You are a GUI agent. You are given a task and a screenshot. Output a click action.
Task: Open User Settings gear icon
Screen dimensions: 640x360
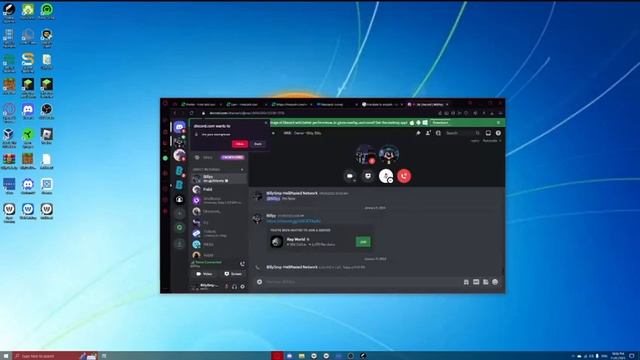(x=242, y=287)
